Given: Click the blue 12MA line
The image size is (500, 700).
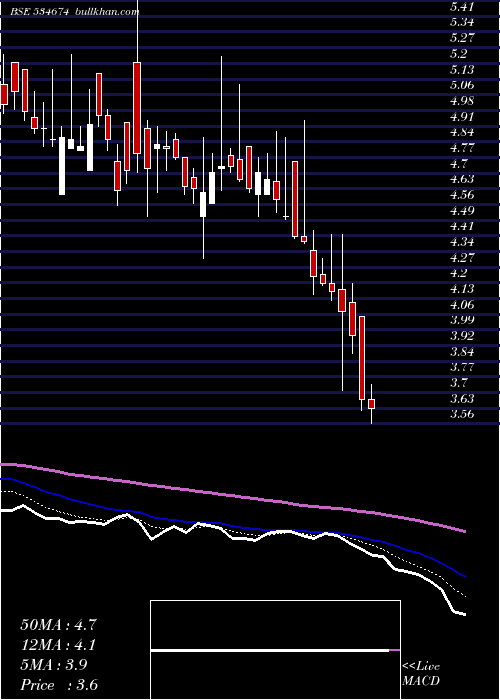Looking at the screenshot, I should coord(232,527).
